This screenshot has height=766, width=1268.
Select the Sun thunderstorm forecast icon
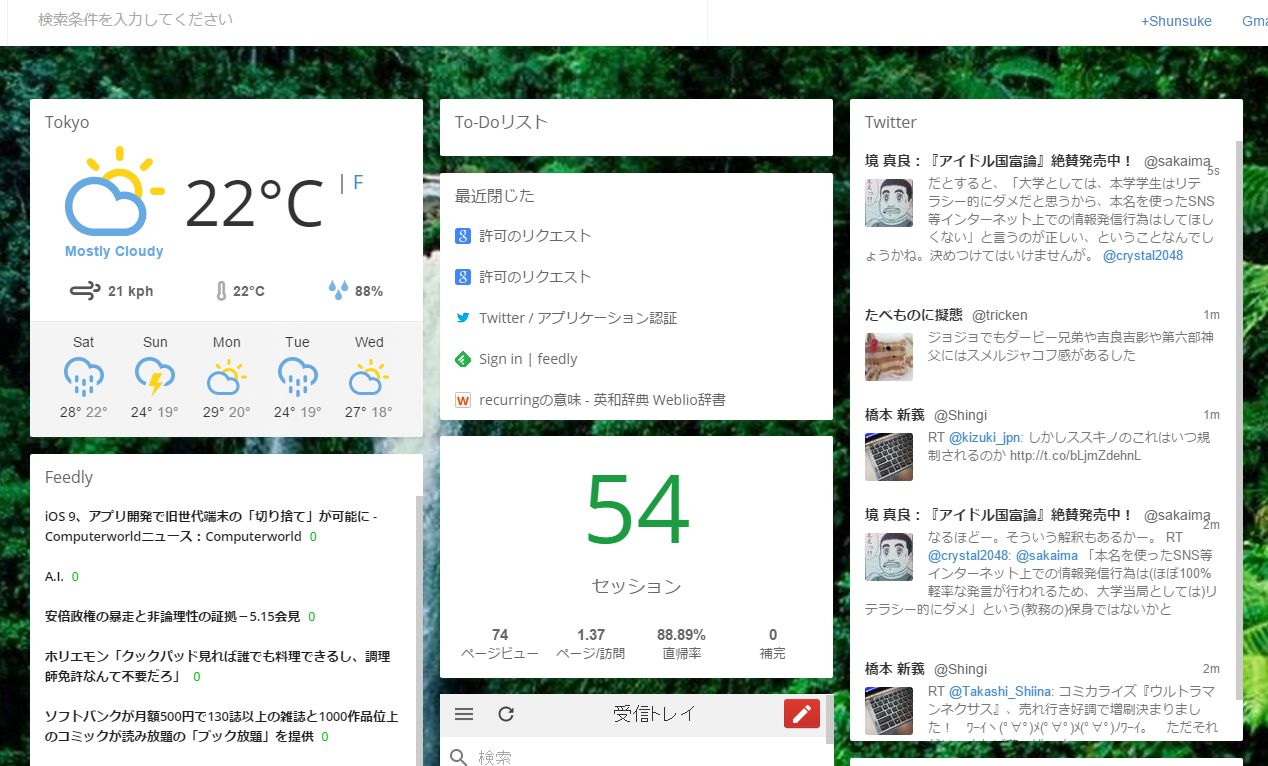[x=155, y=378]
